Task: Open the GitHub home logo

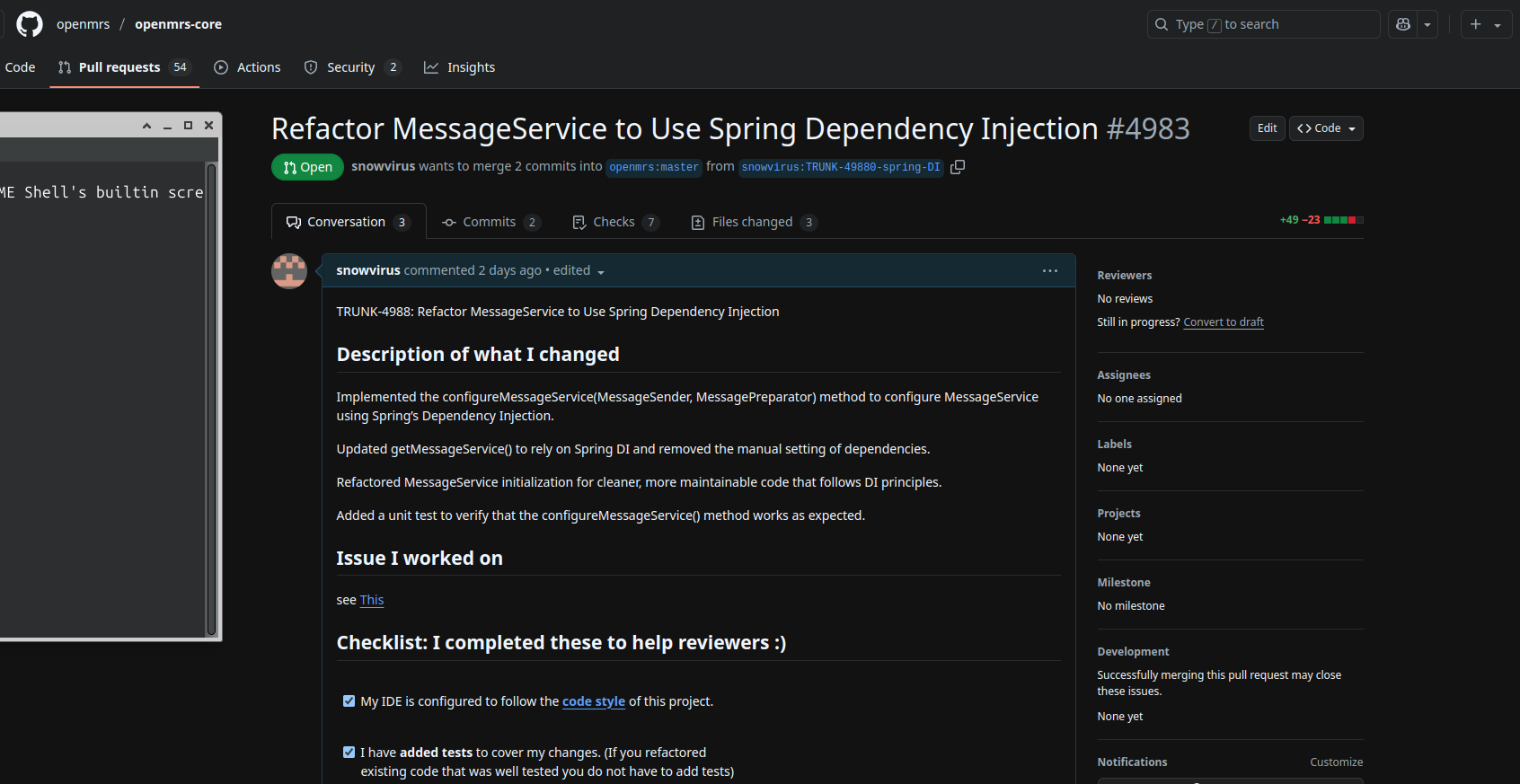Action: [x=30, y=24]
